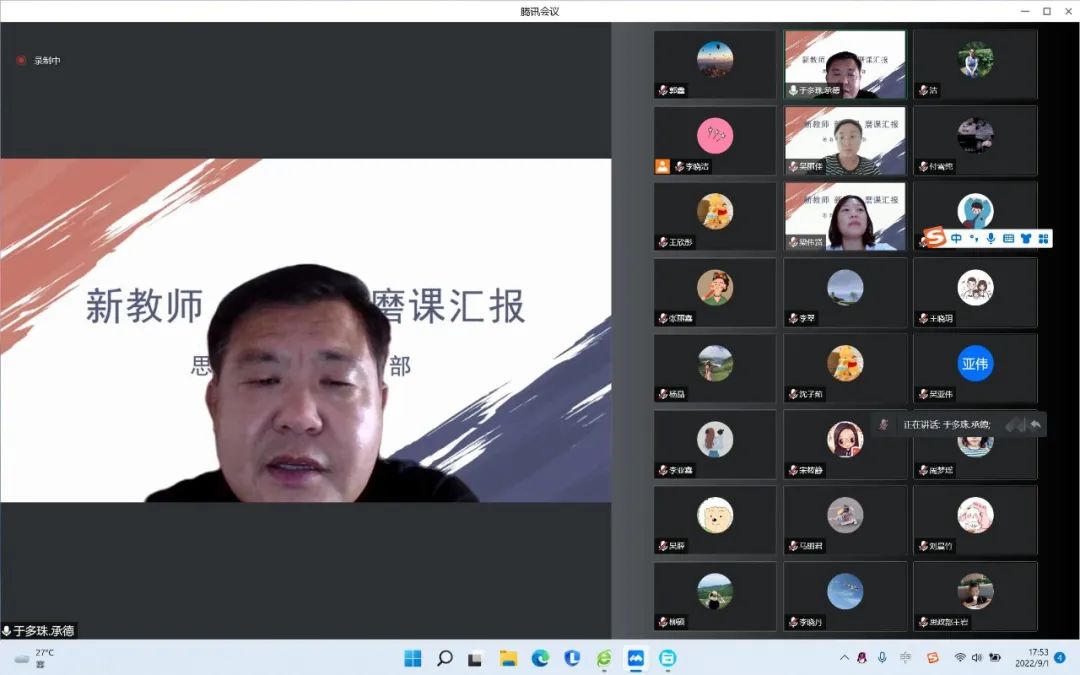
Task: Open the weather widget showing 27°C
Action: (x=35, y=658)
